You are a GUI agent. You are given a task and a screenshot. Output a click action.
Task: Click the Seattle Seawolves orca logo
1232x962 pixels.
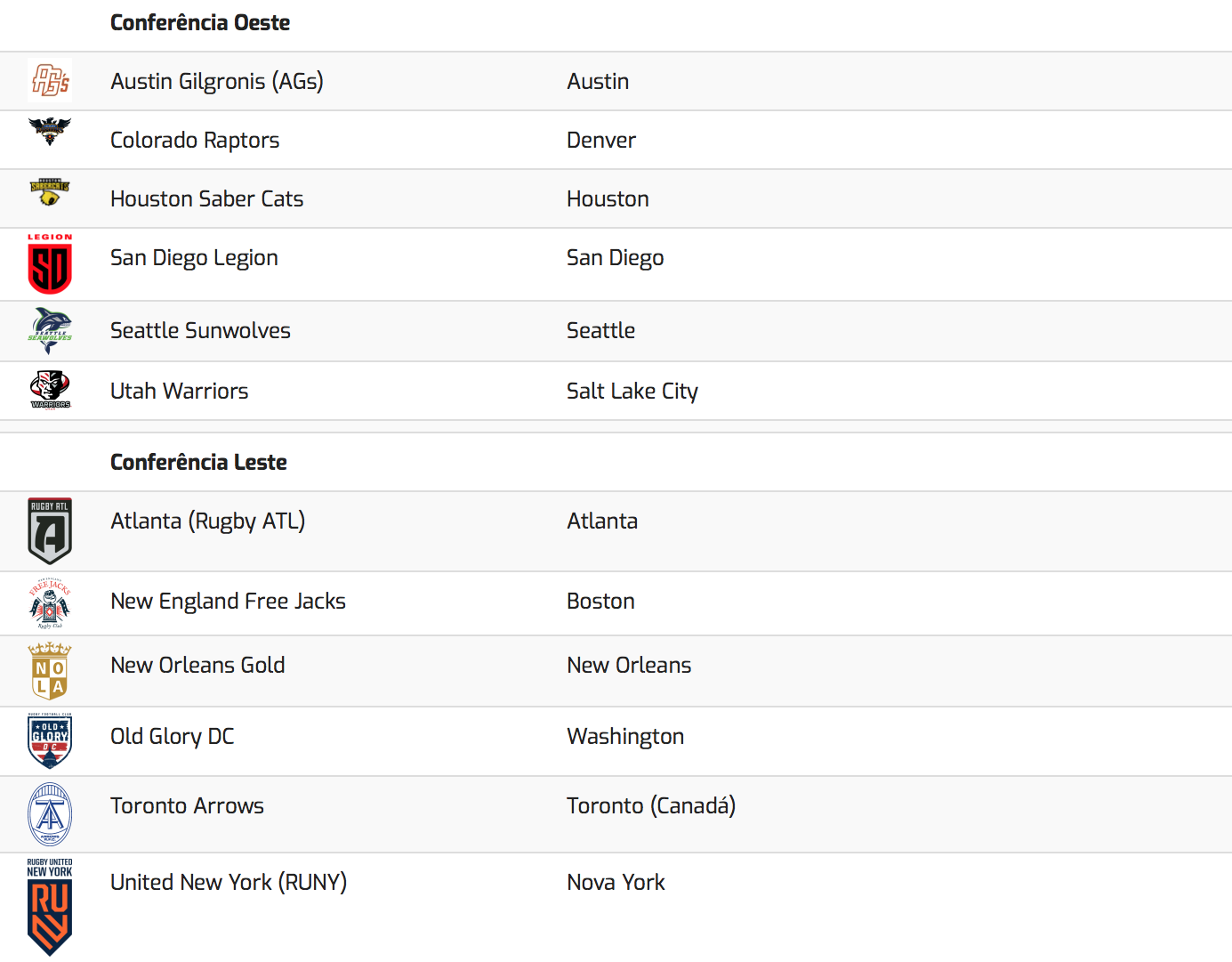tap(50, 330)
